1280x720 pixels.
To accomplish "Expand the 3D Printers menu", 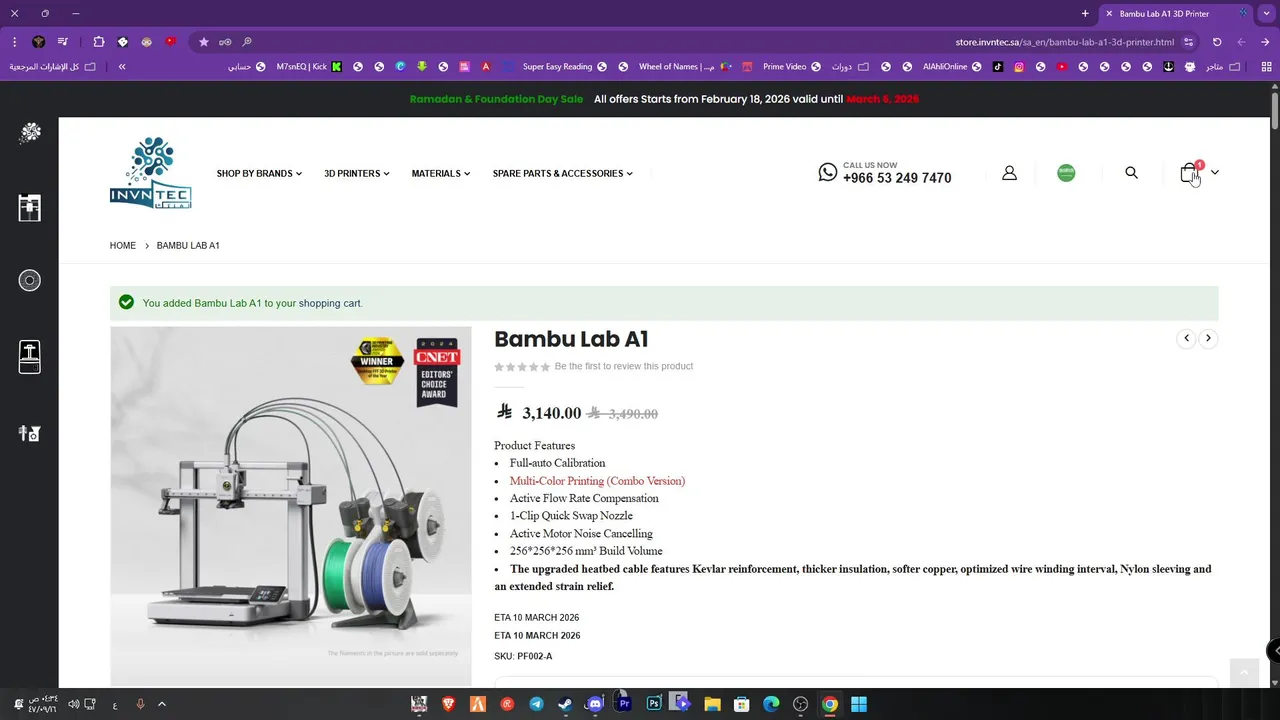I will (357, 173).
